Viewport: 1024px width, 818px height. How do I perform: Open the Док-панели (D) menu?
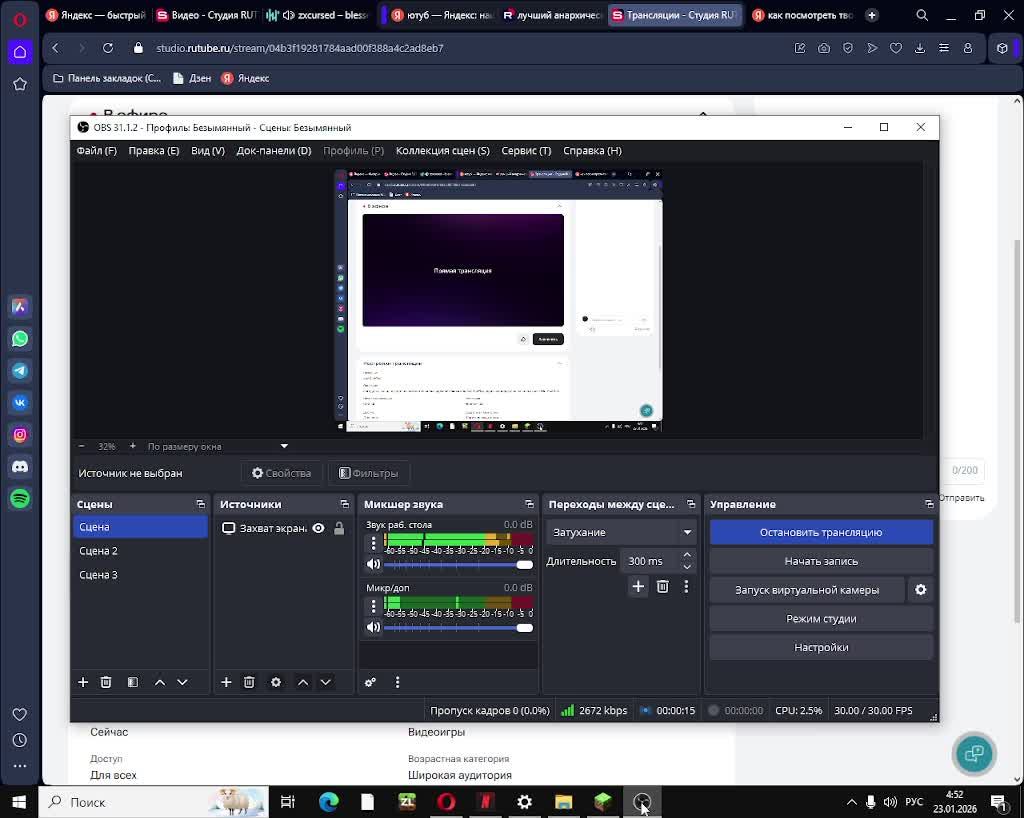point(273,151)
